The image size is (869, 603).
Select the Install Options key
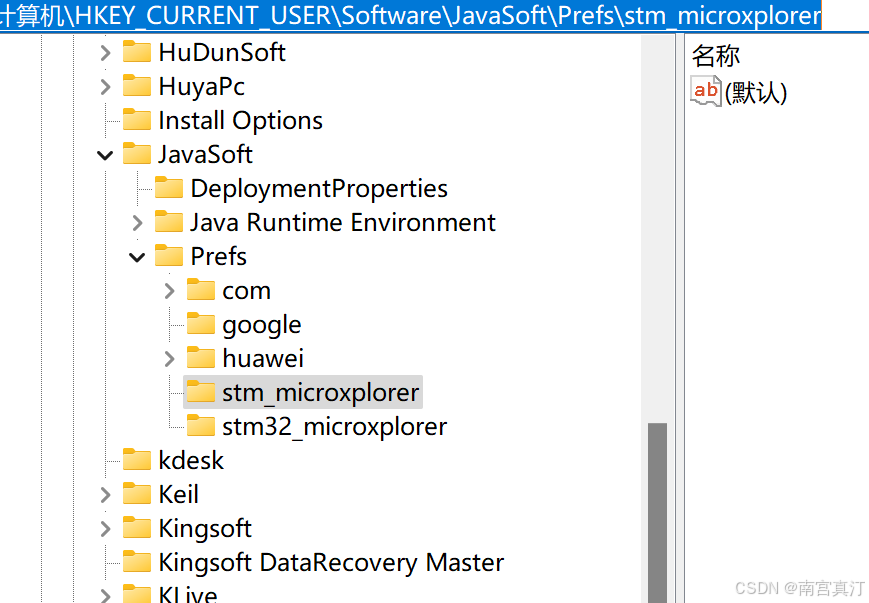[241, 121]
